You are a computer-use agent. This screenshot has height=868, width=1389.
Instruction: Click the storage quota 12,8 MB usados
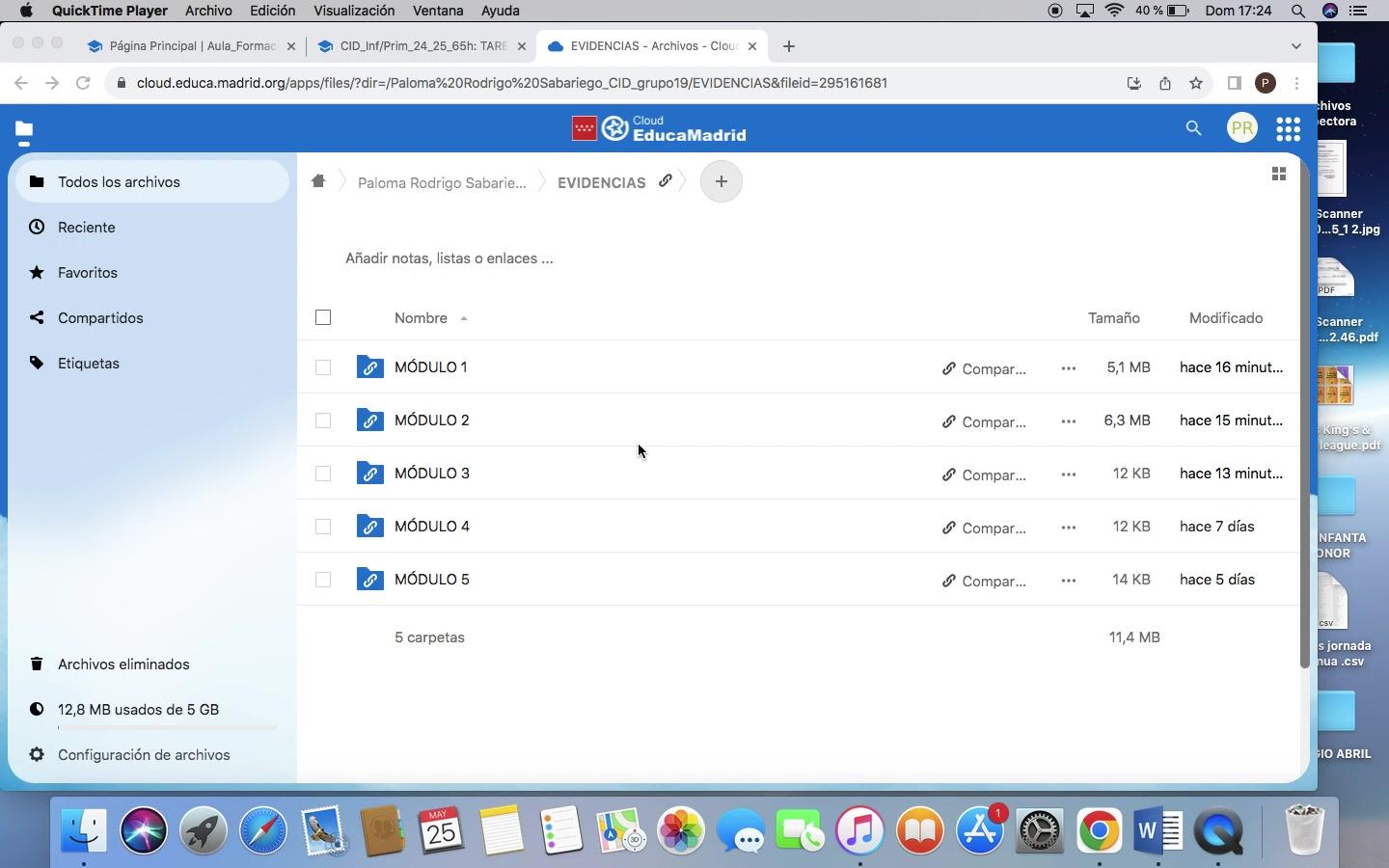(x=152, y=710)
